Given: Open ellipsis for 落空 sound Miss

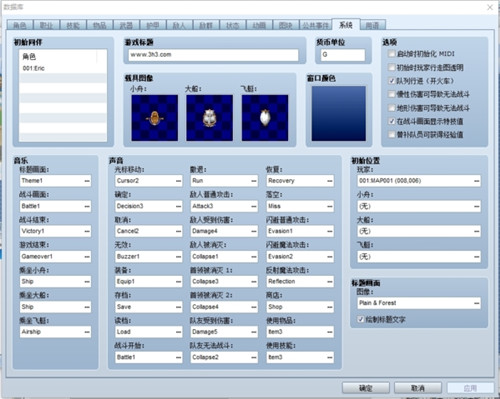Looking at the screenshot, I should coord(330,206).
